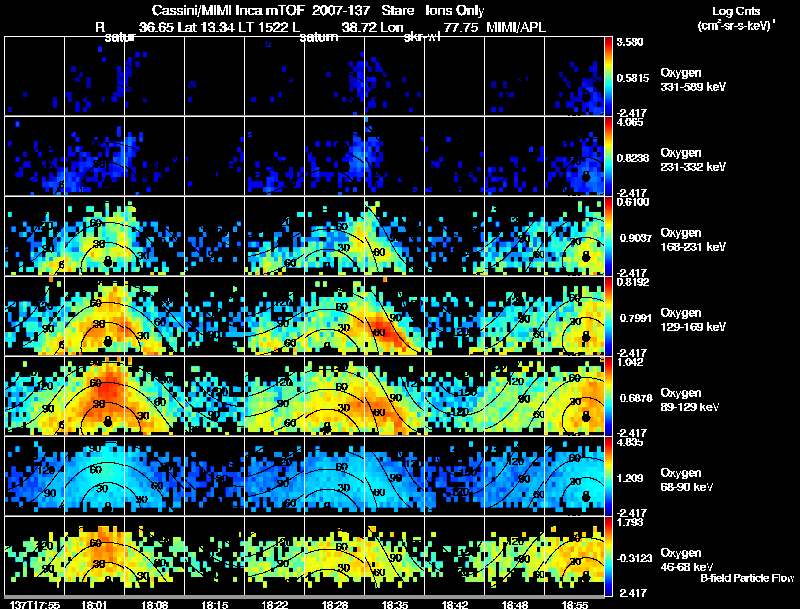Click the "18:28" time axis label

335,604
